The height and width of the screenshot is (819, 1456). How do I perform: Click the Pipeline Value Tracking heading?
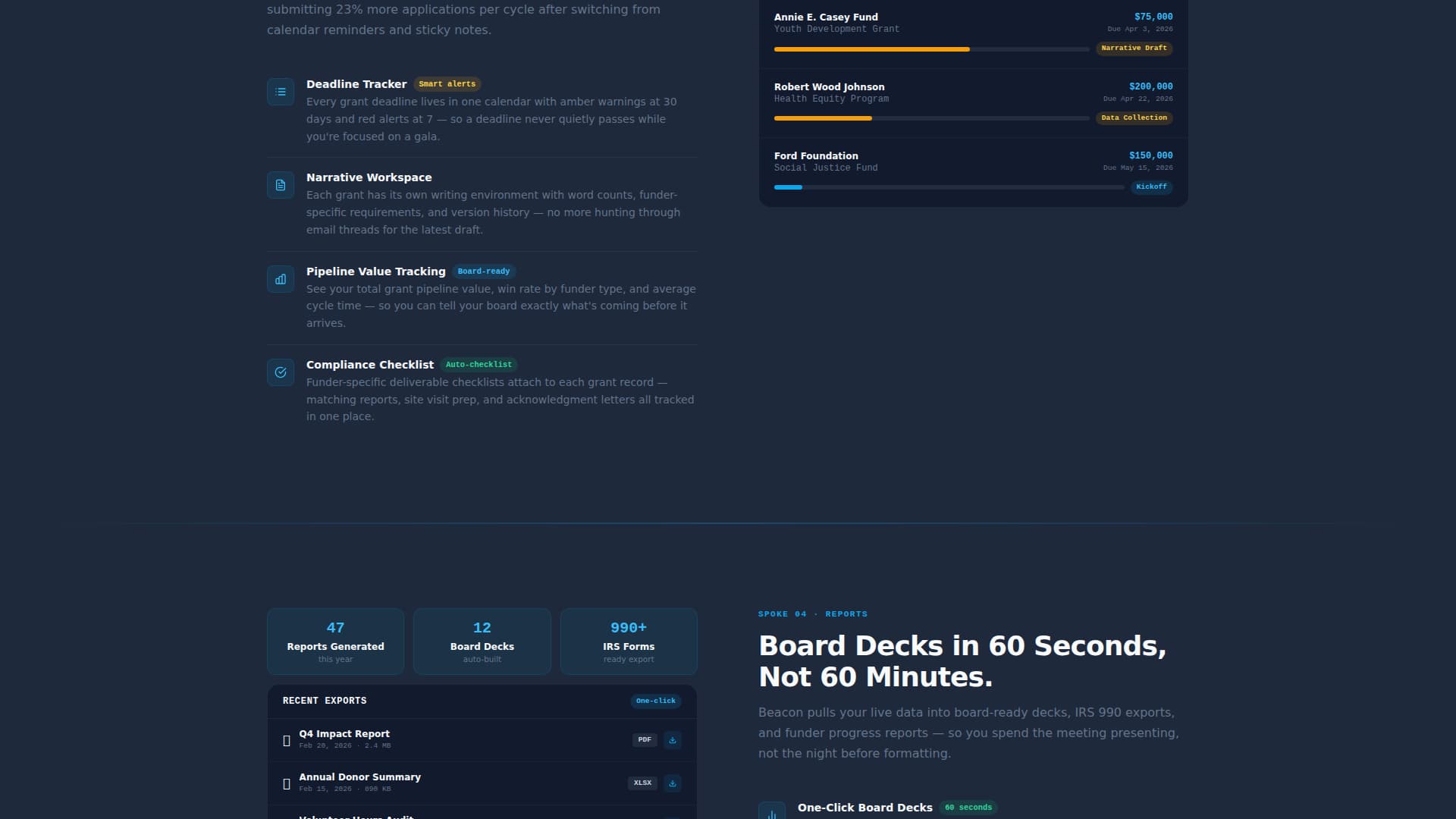[x=376, y=271]
